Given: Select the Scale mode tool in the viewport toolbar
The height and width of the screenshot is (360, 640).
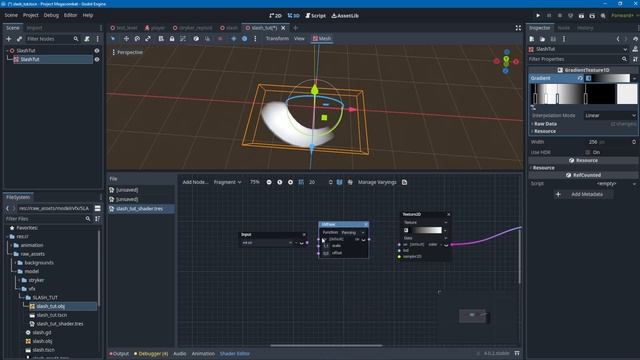Looking at the screenshot, I should click(148, 38).
